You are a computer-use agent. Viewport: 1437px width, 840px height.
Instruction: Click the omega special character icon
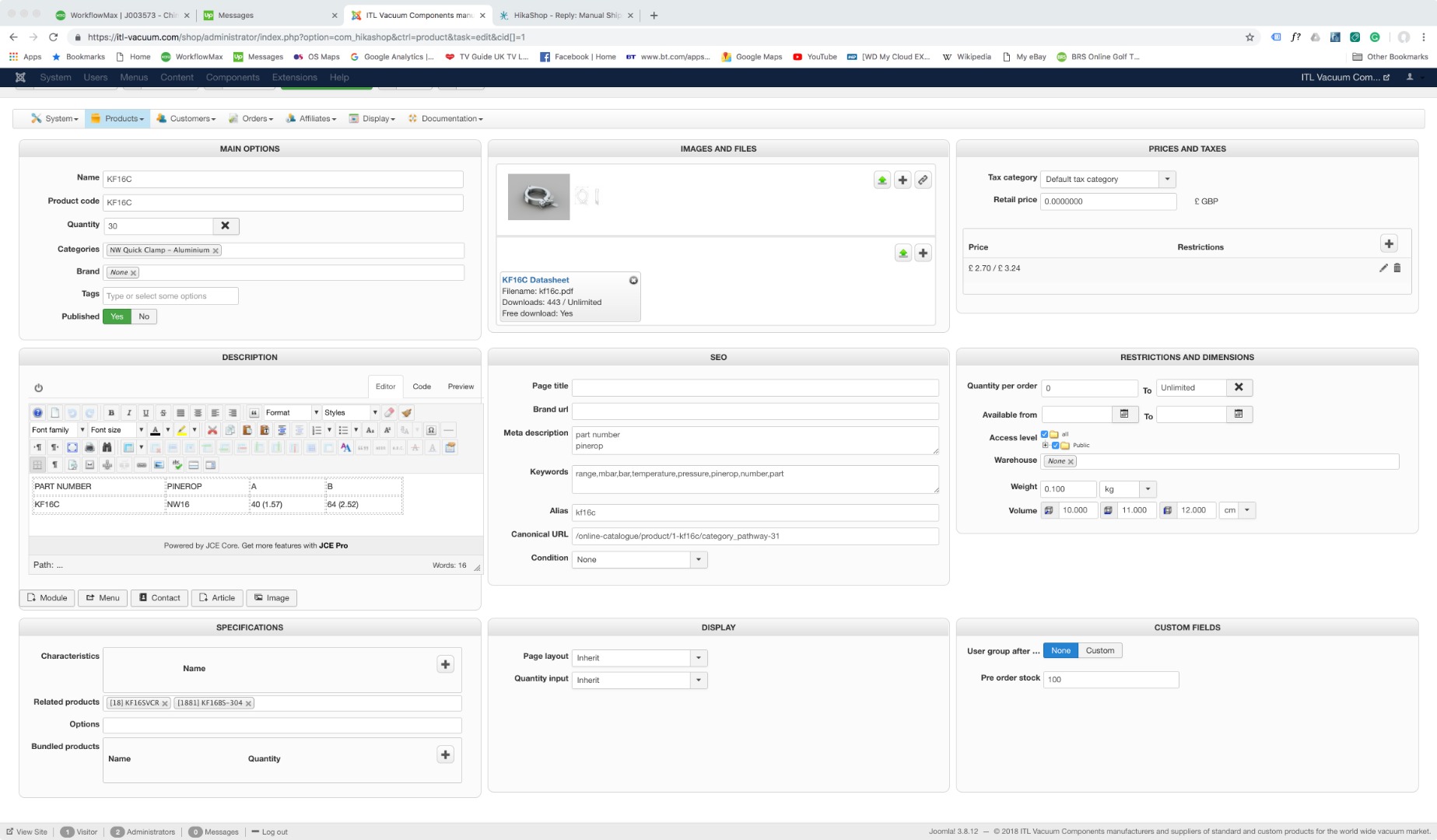(x=431, y=430)
